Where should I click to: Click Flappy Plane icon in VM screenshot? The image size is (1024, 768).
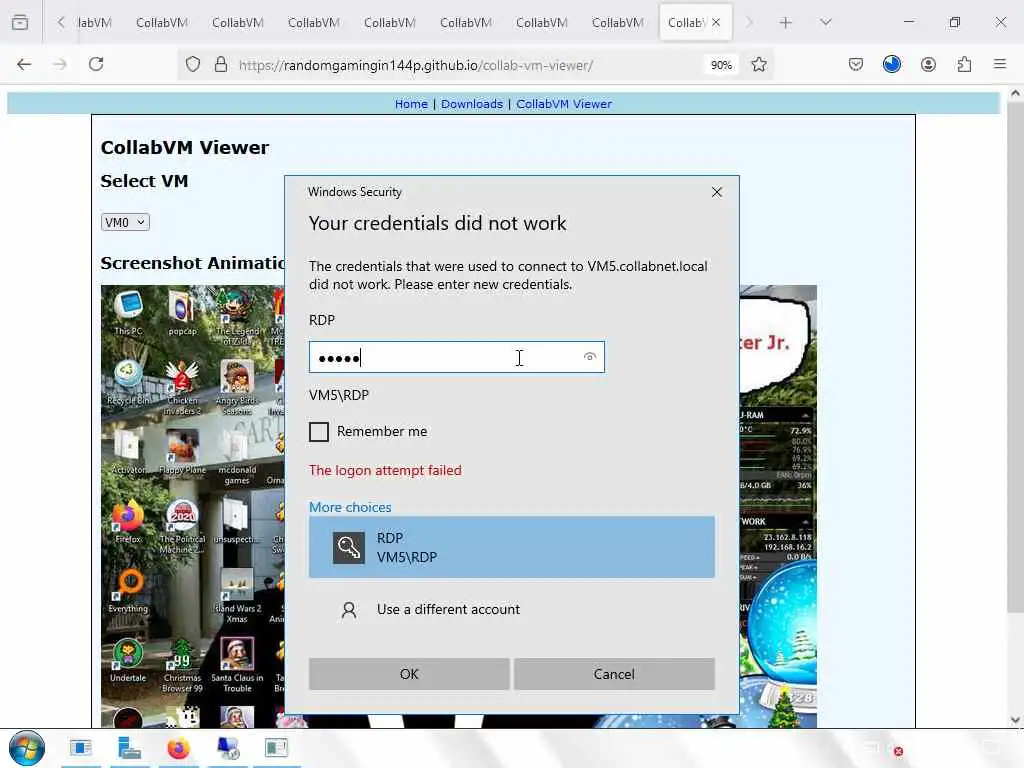click(x=182, y=452)
